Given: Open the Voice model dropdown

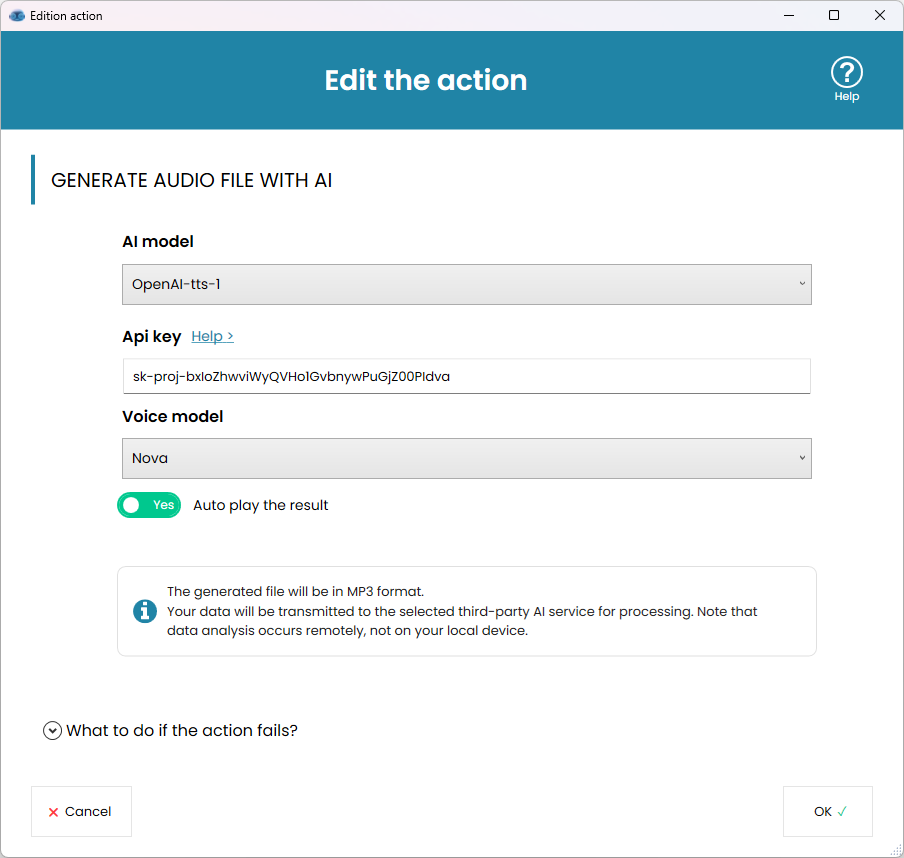Looking at the screenshot, I should (x=466, y=457).
